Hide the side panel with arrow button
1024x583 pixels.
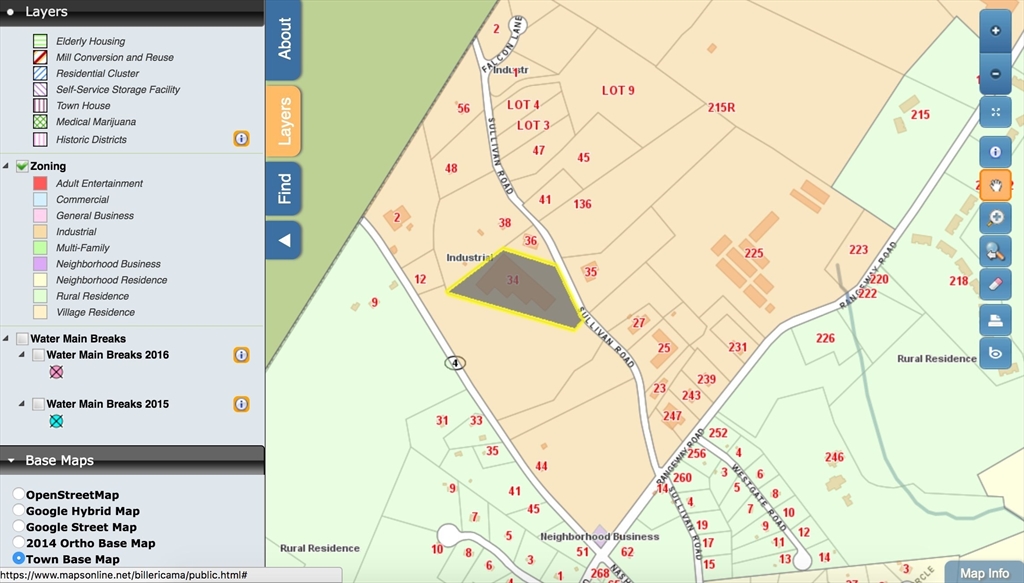pyautogui.click(x=284, y=240)
